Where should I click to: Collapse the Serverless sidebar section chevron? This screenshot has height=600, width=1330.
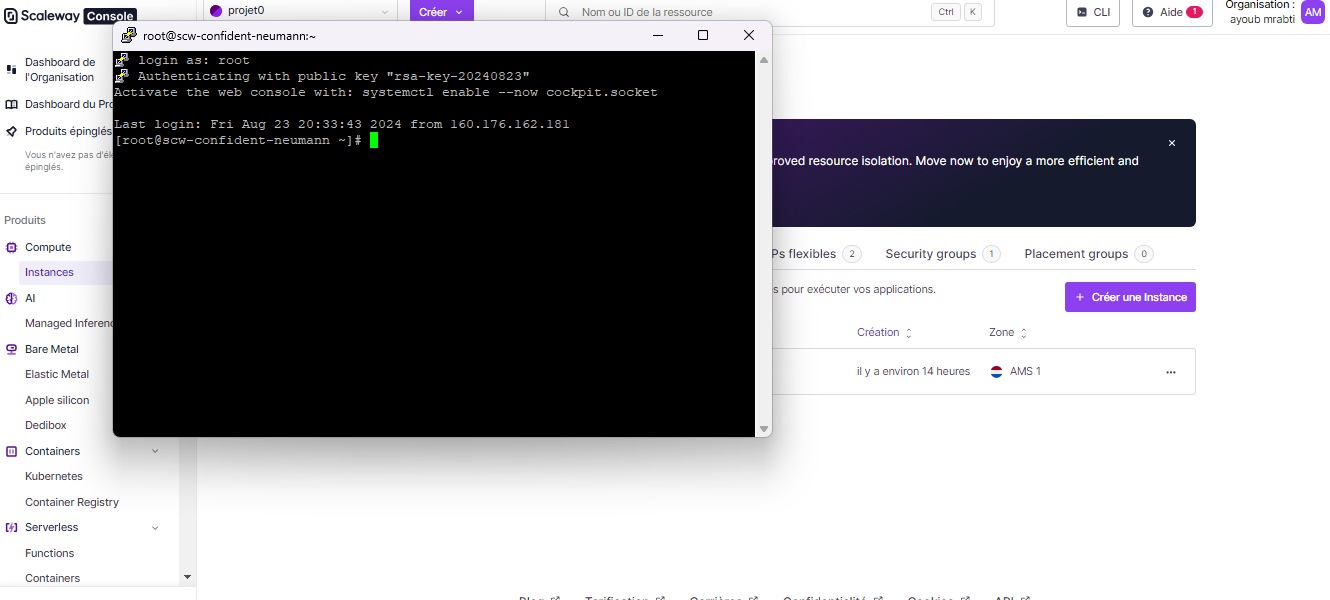click(x=155, y=527)
